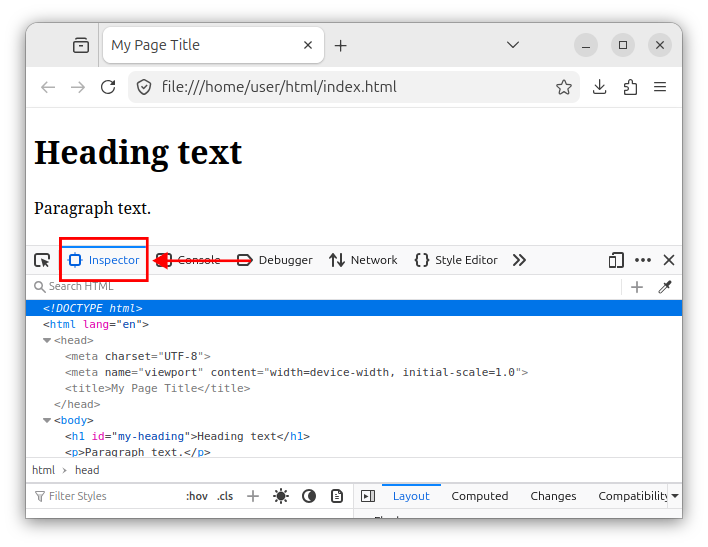Collapse the body node triangle
The height and width of the screenshot is (547, 708).
point(47,421)
